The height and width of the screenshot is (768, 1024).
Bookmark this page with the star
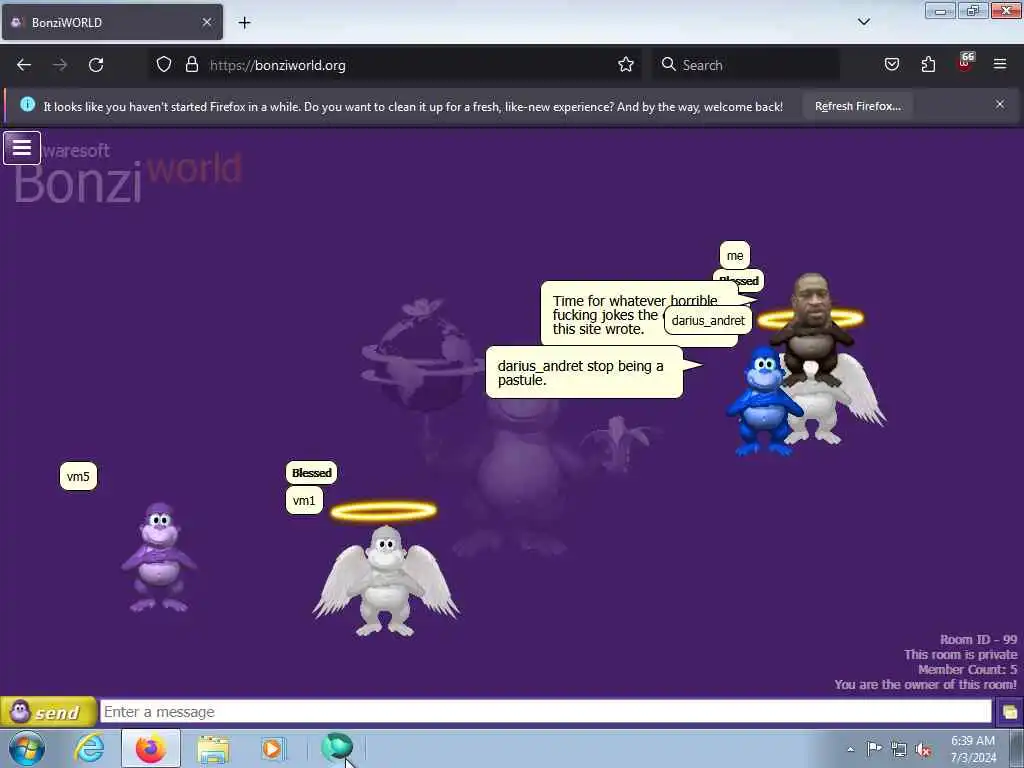pos(626,65)
